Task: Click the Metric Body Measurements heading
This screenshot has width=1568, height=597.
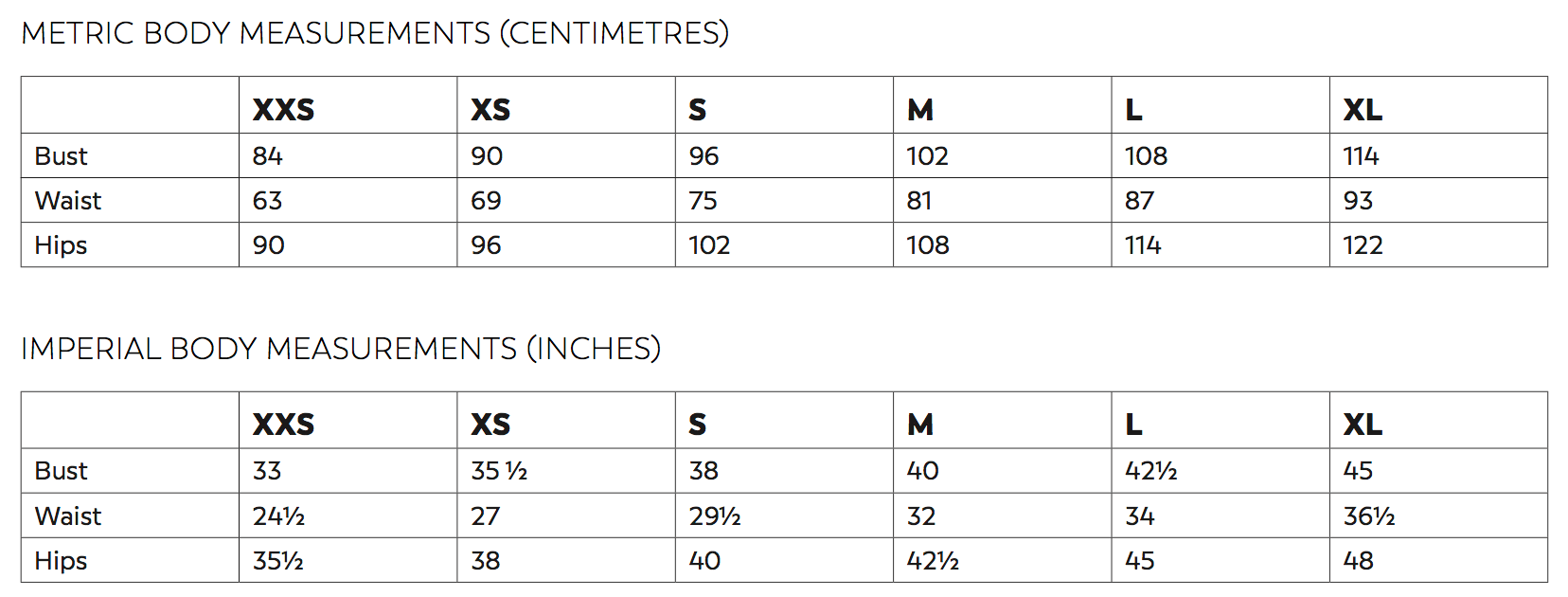Action: (x=375, y=33)
